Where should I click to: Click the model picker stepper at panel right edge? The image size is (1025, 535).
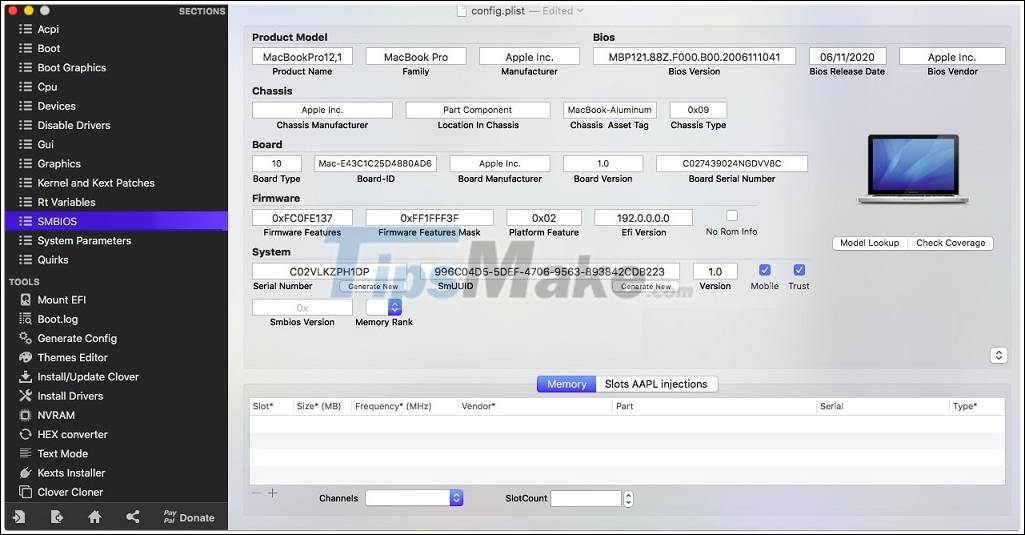coord(998,355)
